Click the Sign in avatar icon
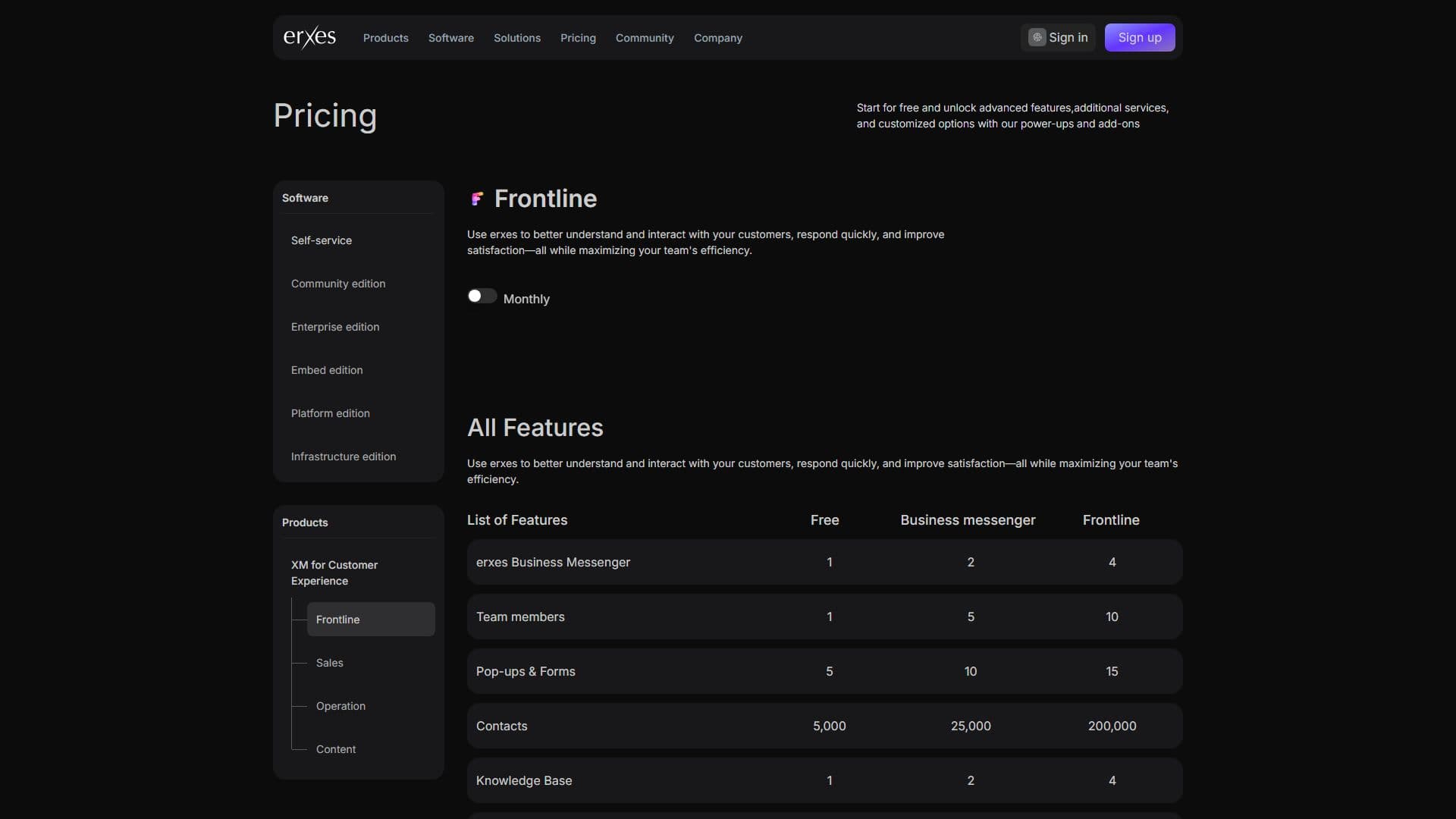The image size is (1456, 819). click(1037, 37)
